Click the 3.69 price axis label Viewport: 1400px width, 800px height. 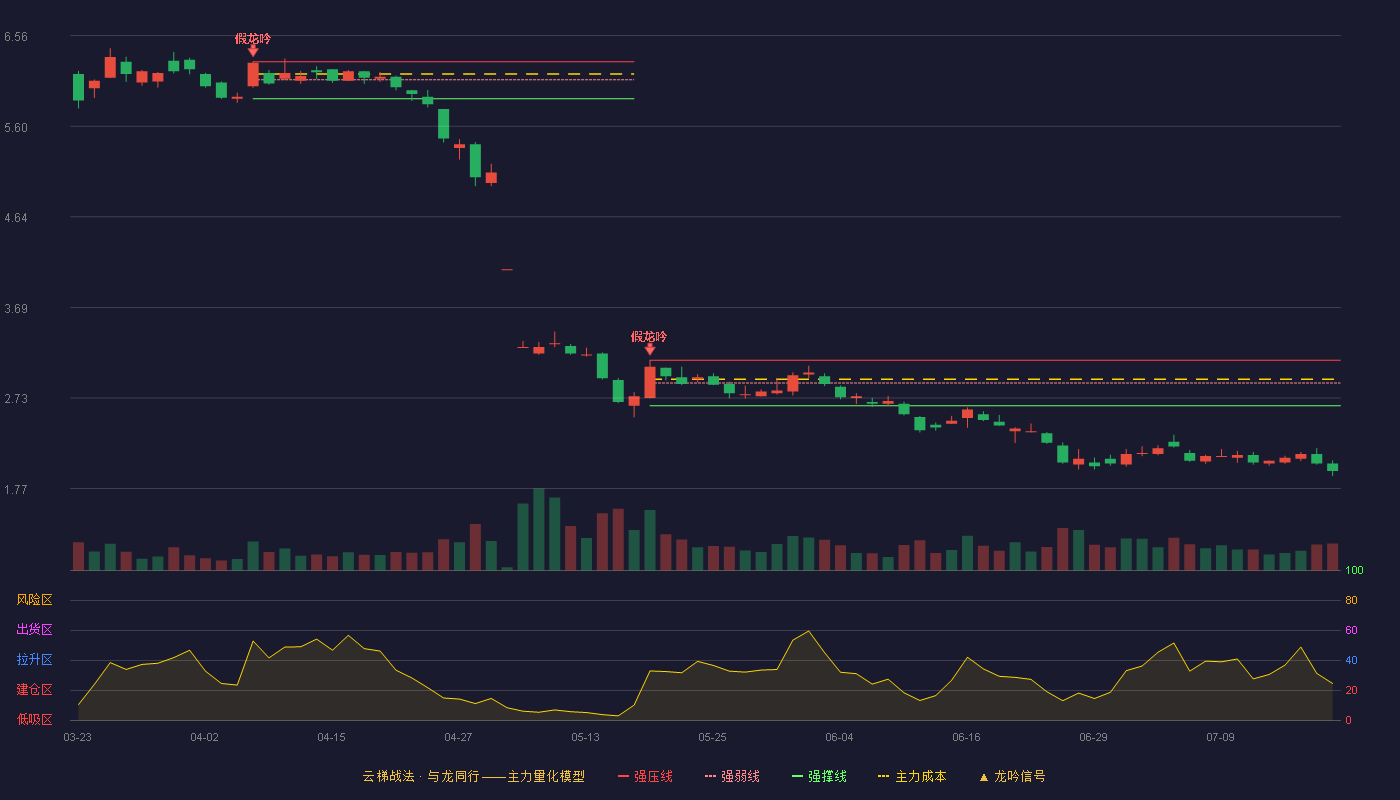pyautogui.click(x=16, y=308)
